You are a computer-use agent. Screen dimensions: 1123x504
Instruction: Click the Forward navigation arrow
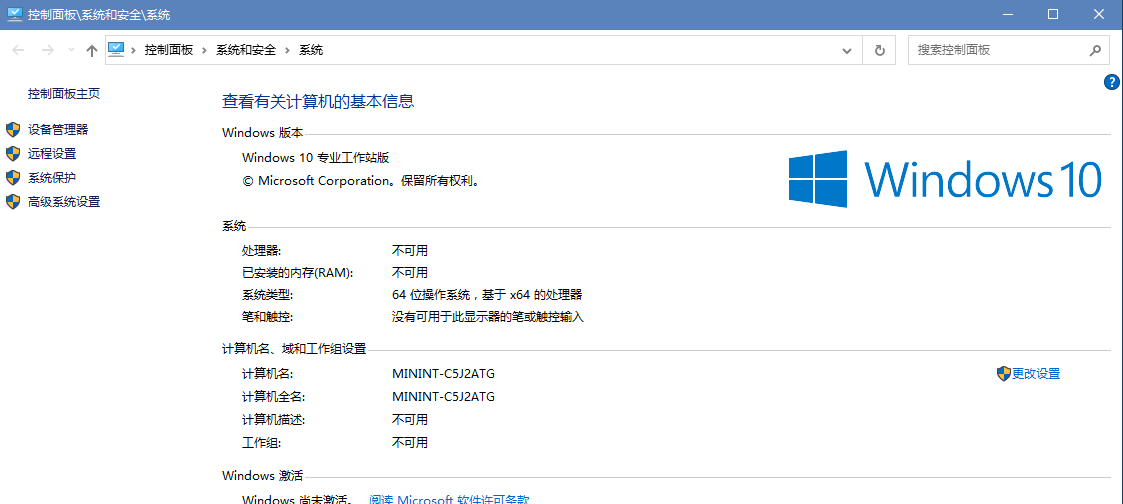47,50
